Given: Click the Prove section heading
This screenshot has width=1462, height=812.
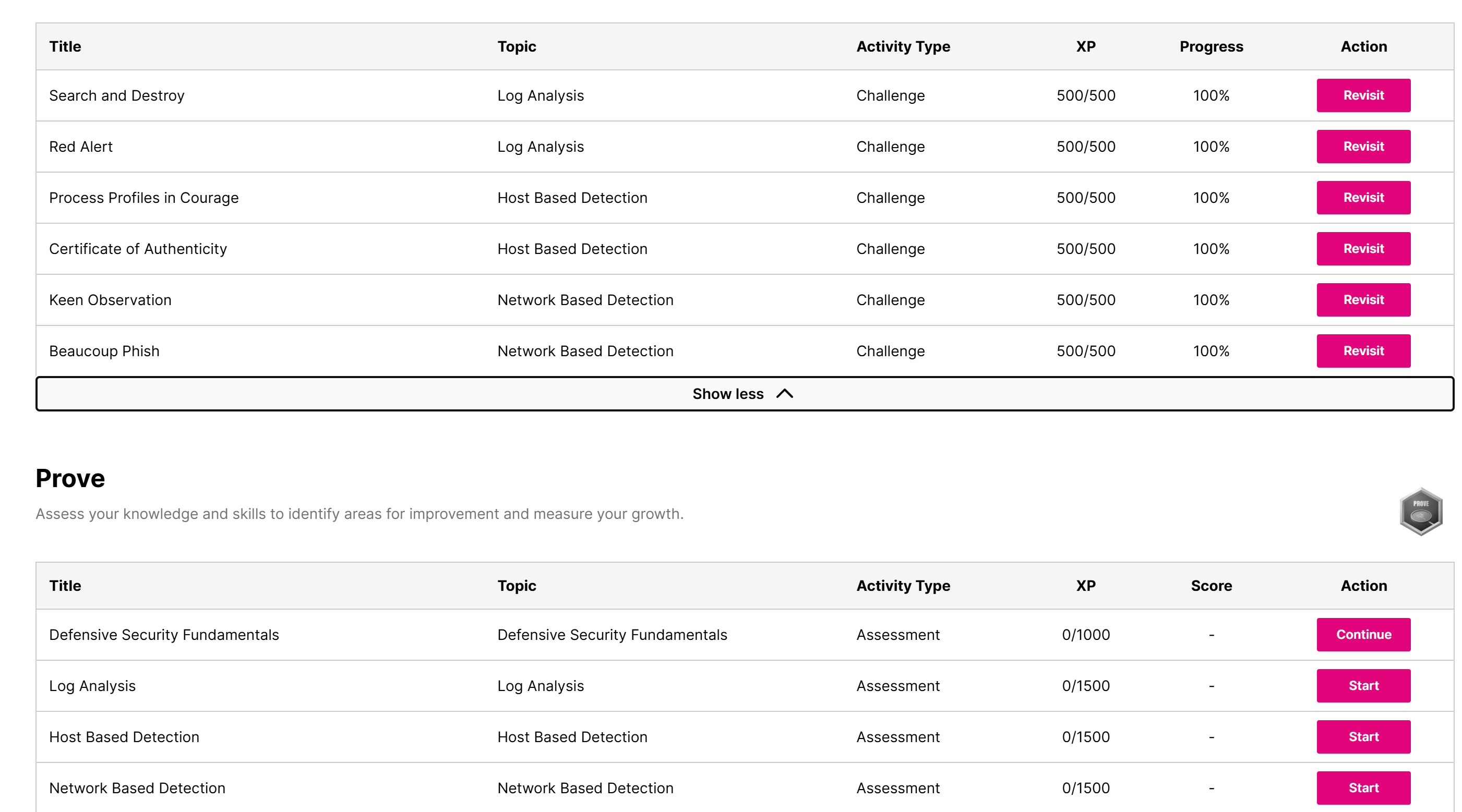Looking at the screenshot, I should [x=70, y=478].
